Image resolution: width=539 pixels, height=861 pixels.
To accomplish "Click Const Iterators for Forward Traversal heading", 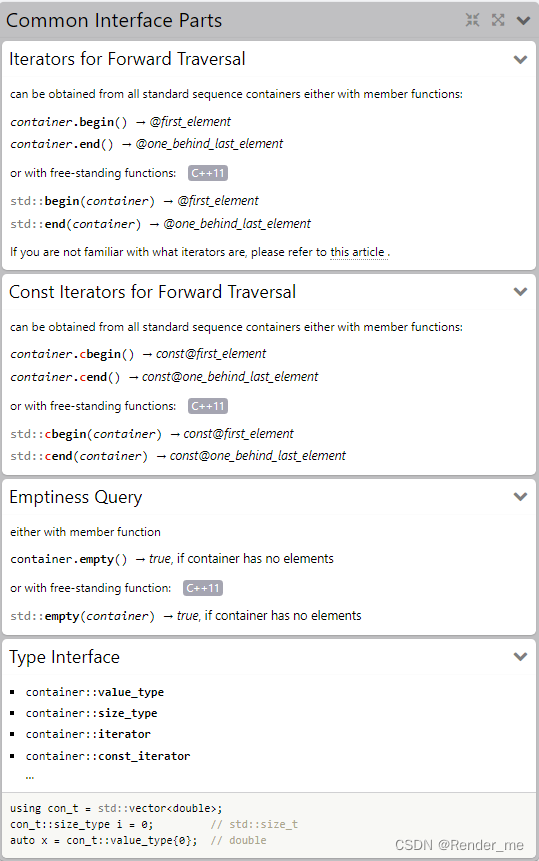I will click(x=153, y=292).
